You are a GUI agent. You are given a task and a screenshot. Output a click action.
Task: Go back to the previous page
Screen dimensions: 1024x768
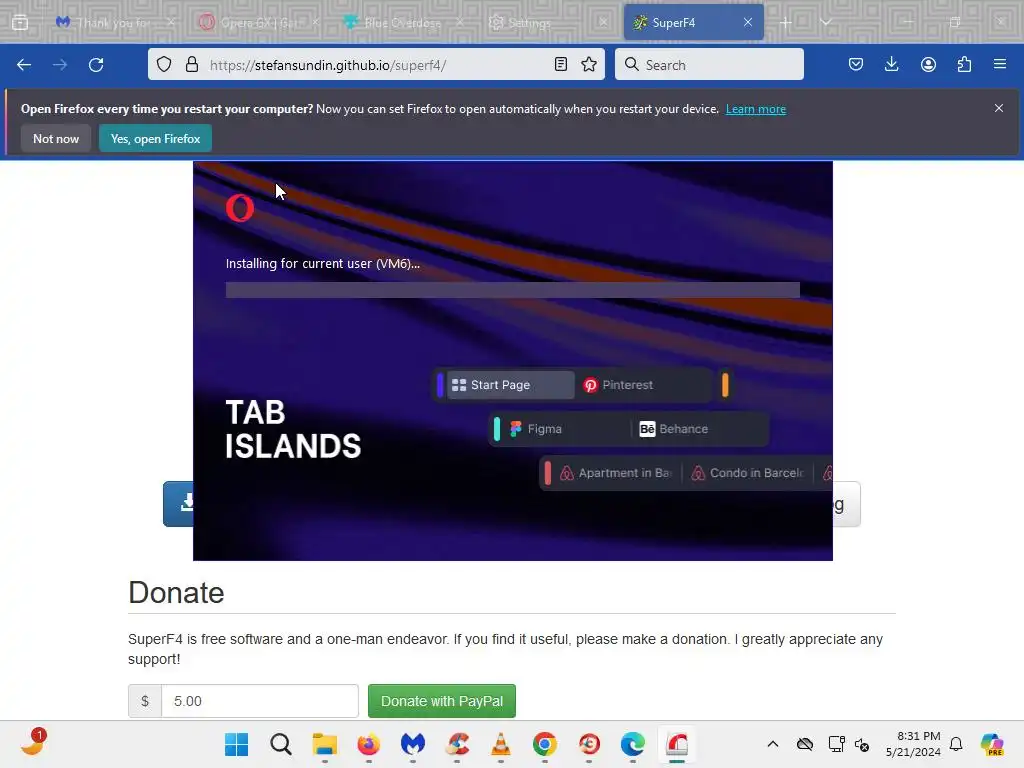coord(24,65)
